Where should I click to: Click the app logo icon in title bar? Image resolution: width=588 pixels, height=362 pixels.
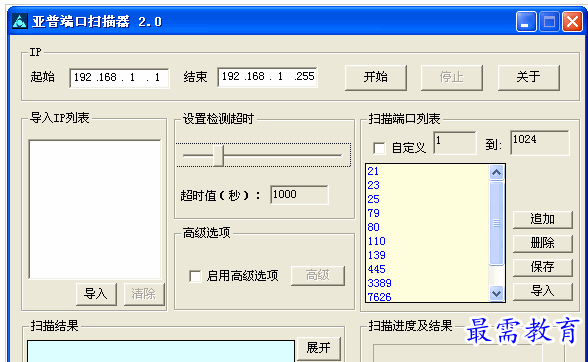pyautogui.click(x=20, y=21)
